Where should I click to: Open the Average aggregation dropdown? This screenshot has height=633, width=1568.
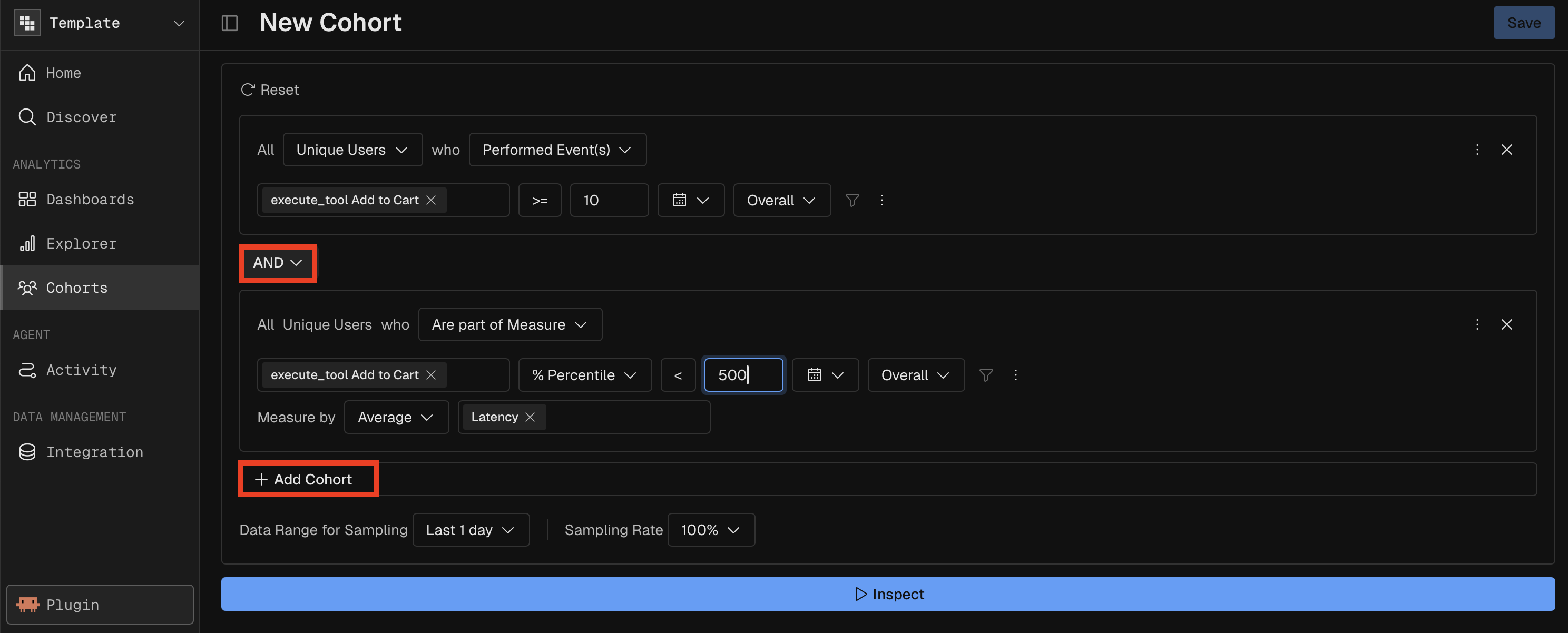396,417
